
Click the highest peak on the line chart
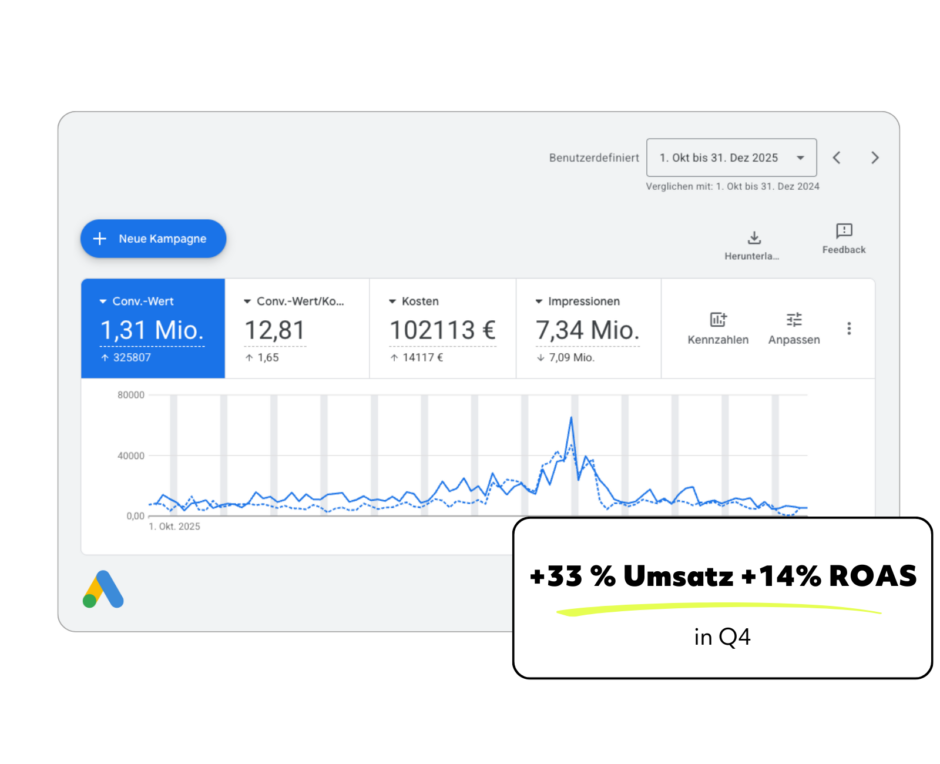pos(571,418)
